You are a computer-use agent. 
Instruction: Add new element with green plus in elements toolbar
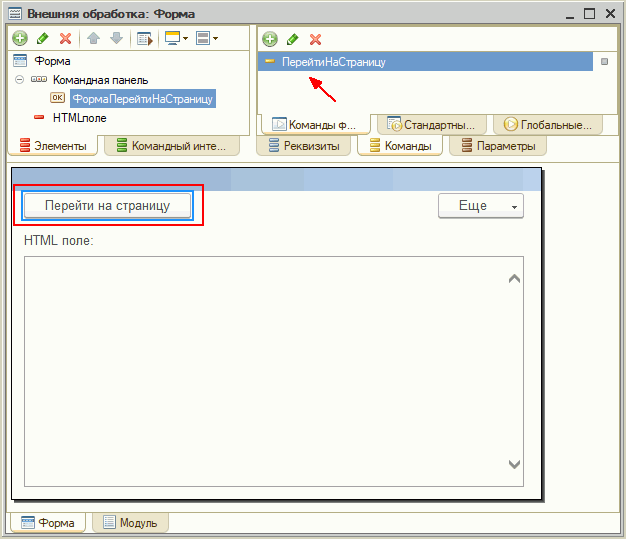coord(20,38)
